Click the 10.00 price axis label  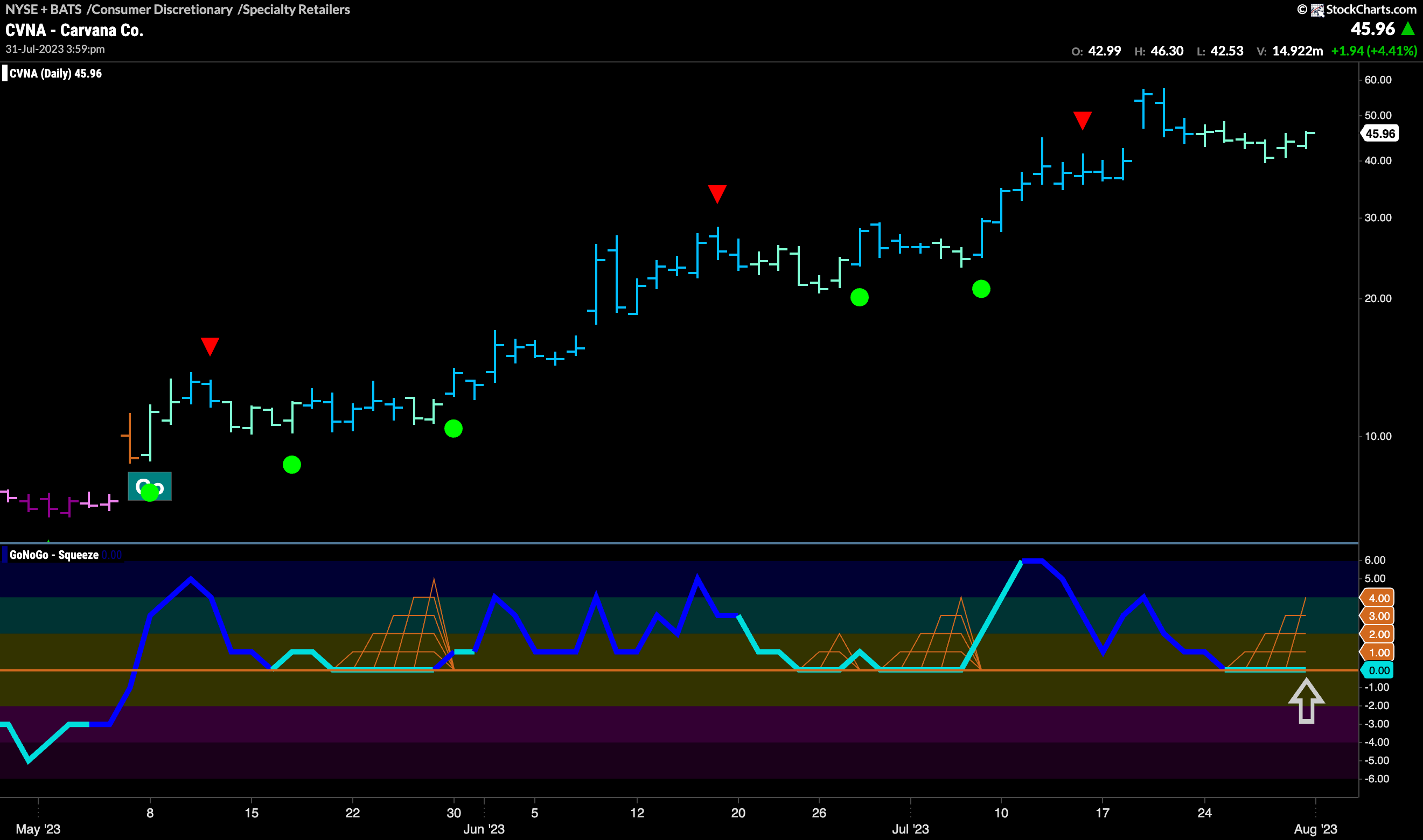pos(1378,436)
